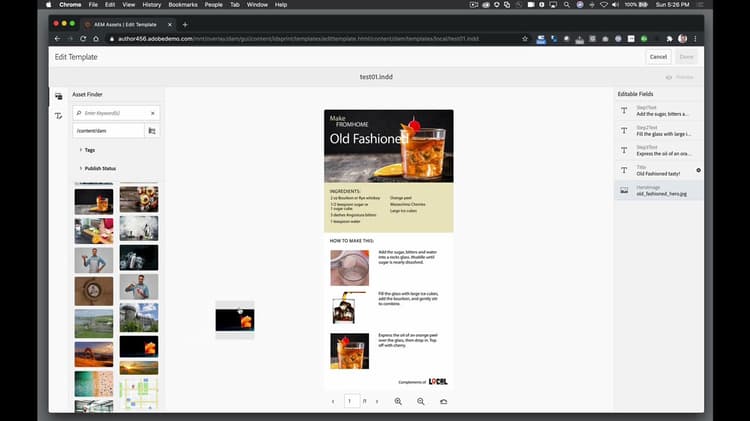The height and width of the screenshot is (421, 750).
Task: Select the old_fashioned_hero.jpg image field
Action: pos(659,190)
